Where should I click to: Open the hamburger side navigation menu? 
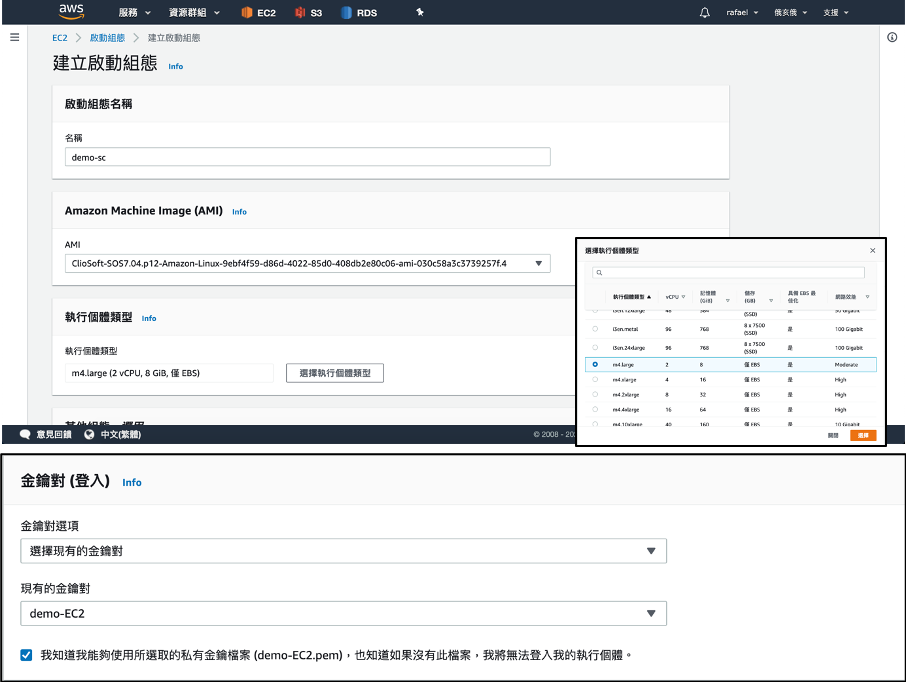coord(15,38)
